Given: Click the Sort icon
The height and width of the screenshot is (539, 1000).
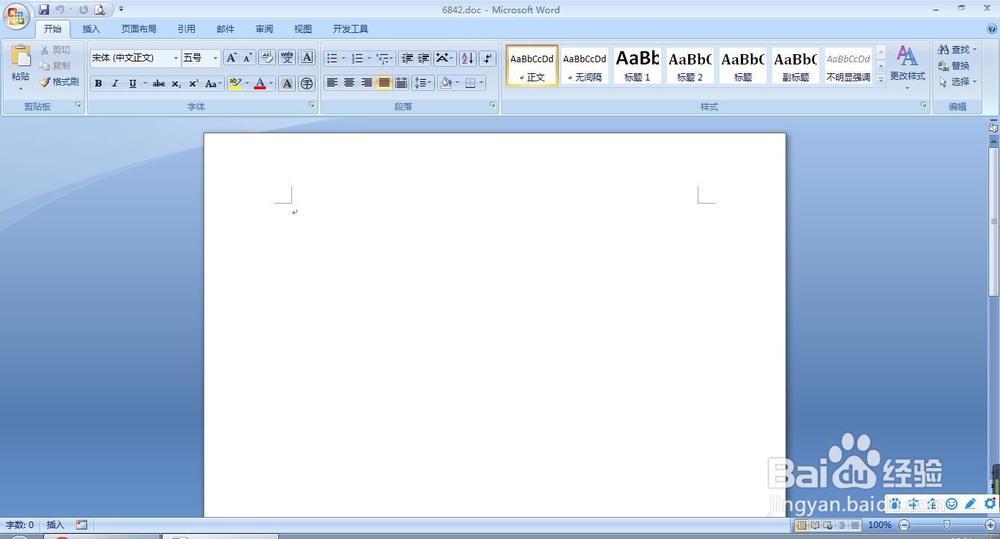Looking at the screenshot, I should pos(467,58).
